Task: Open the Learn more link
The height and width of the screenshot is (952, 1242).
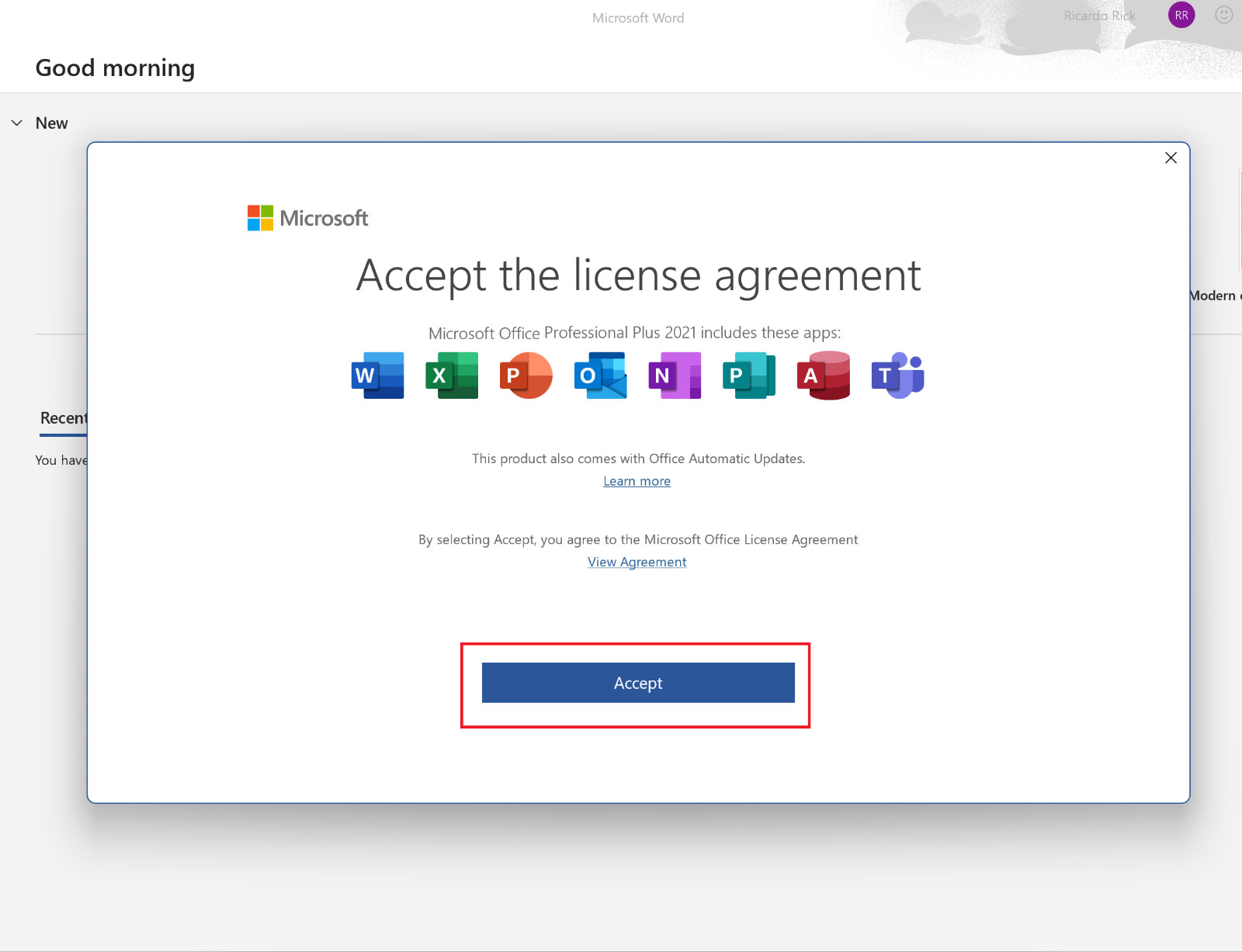Action: (637, 481)
